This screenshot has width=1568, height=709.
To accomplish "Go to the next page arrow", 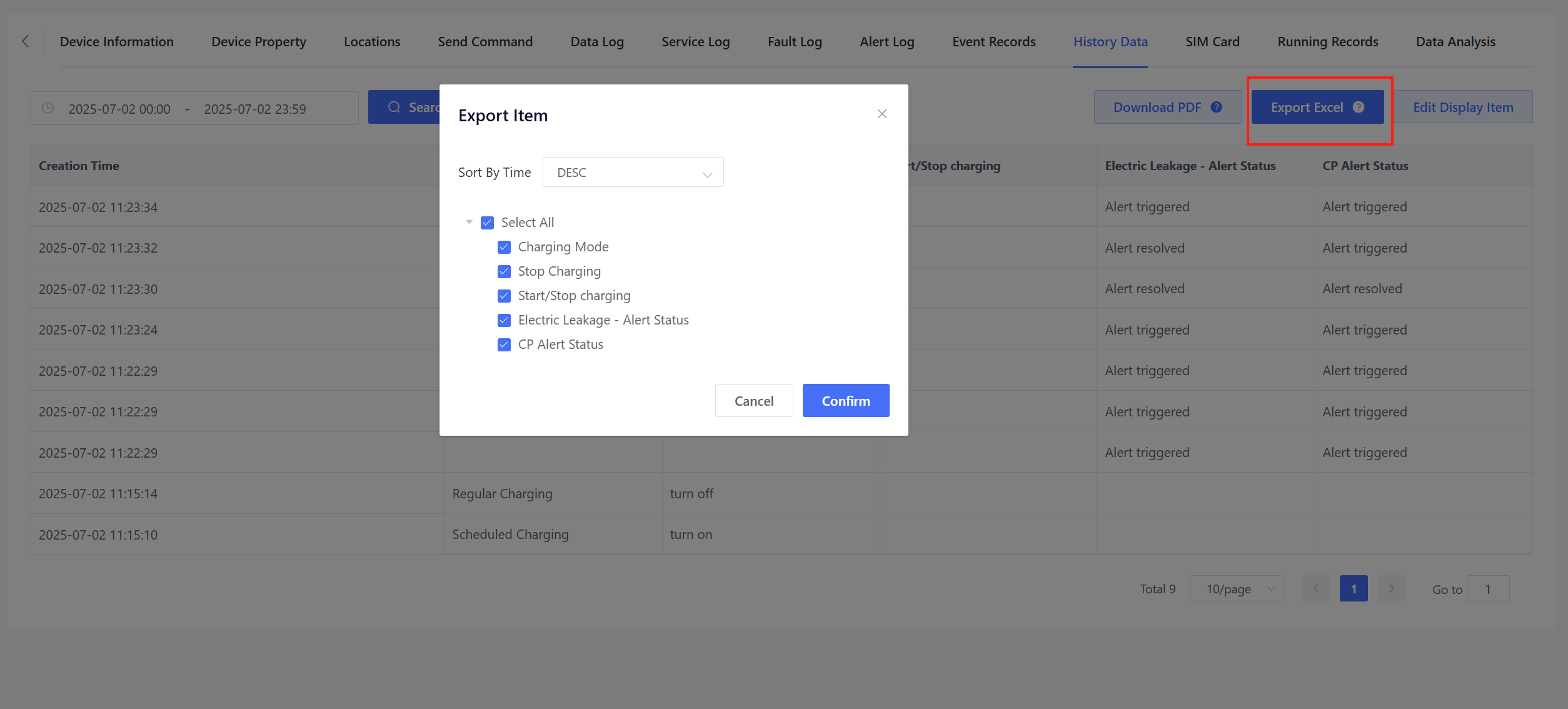I will coord(1390,588).
